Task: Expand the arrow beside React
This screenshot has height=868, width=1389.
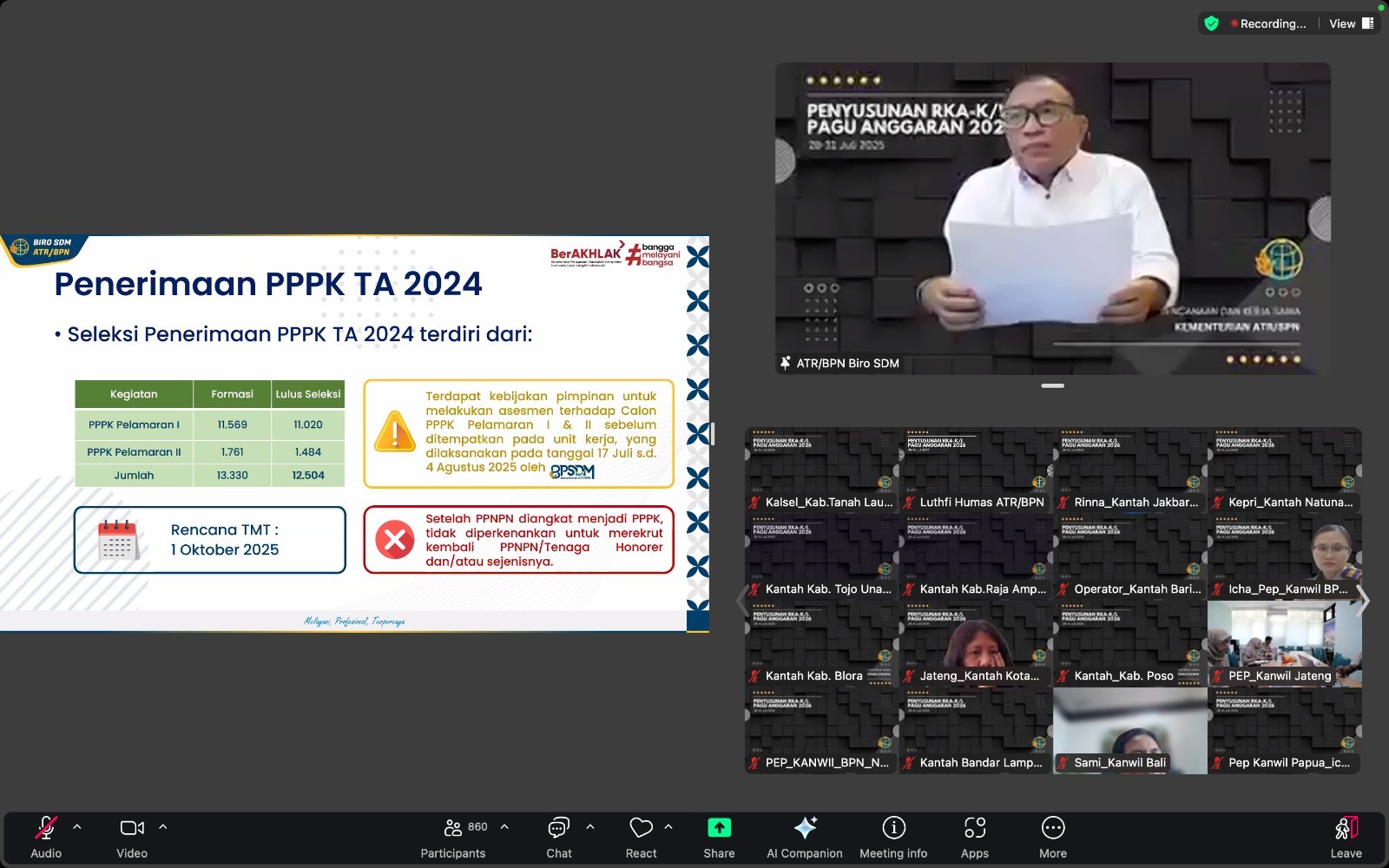Action: pyautogui.click(x=668, y=827)
